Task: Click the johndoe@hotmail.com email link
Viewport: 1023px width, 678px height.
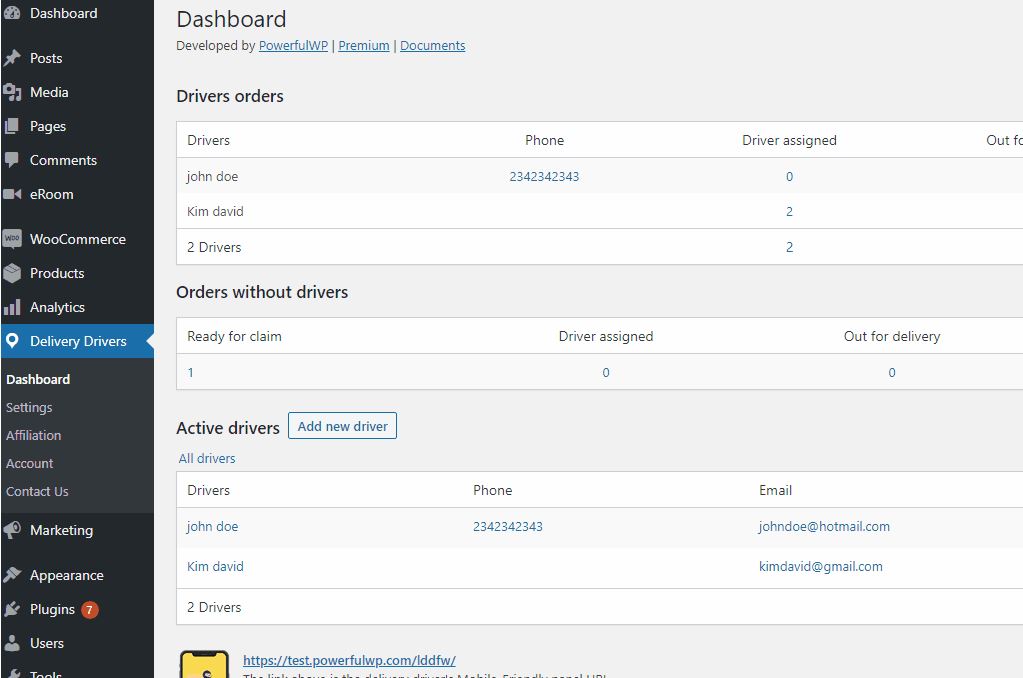Action: click(x=824, y=527)
